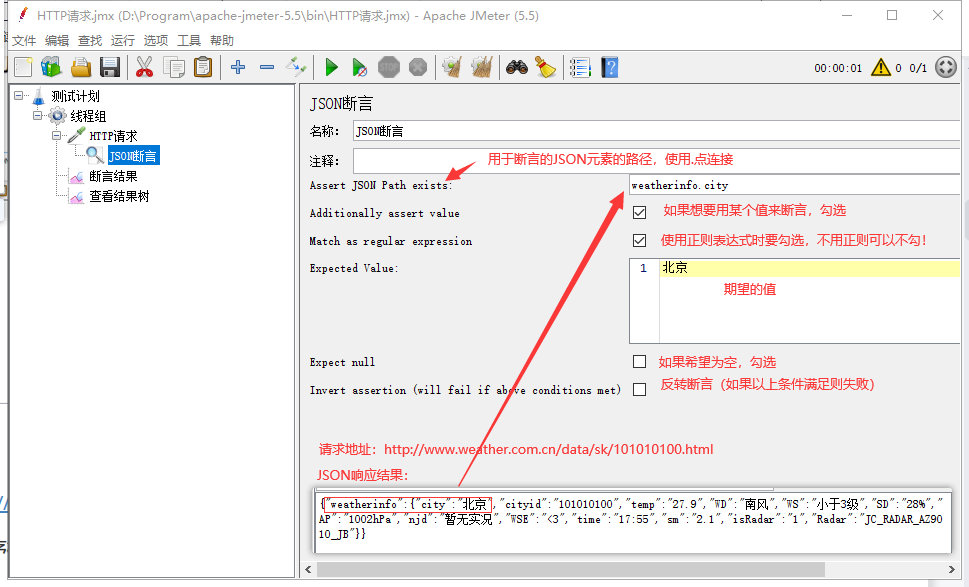Screen dimensions: 969x587
Task: Click the Stop test icon
Action: click(389, 67)
